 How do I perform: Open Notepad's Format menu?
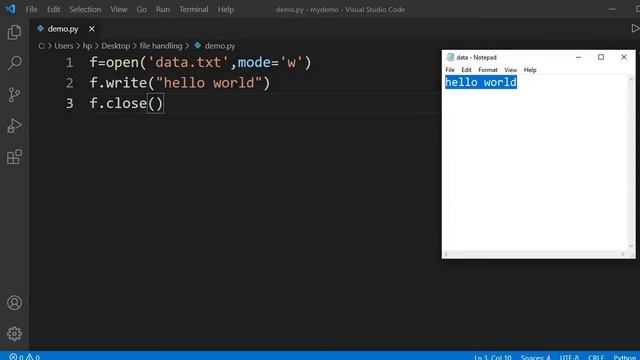coord(488,70)
